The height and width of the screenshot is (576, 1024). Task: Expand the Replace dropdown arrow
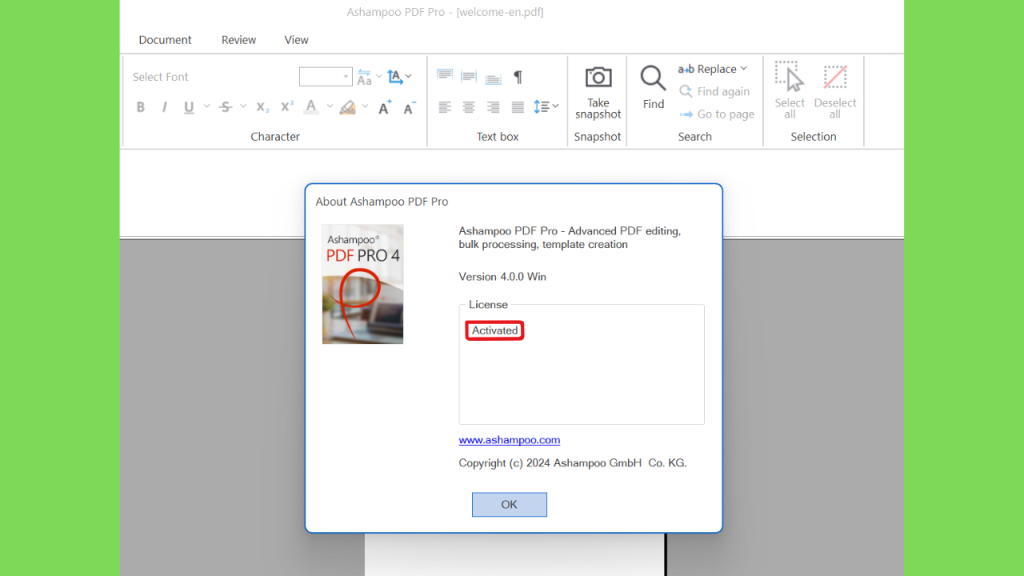coord(744,69)
